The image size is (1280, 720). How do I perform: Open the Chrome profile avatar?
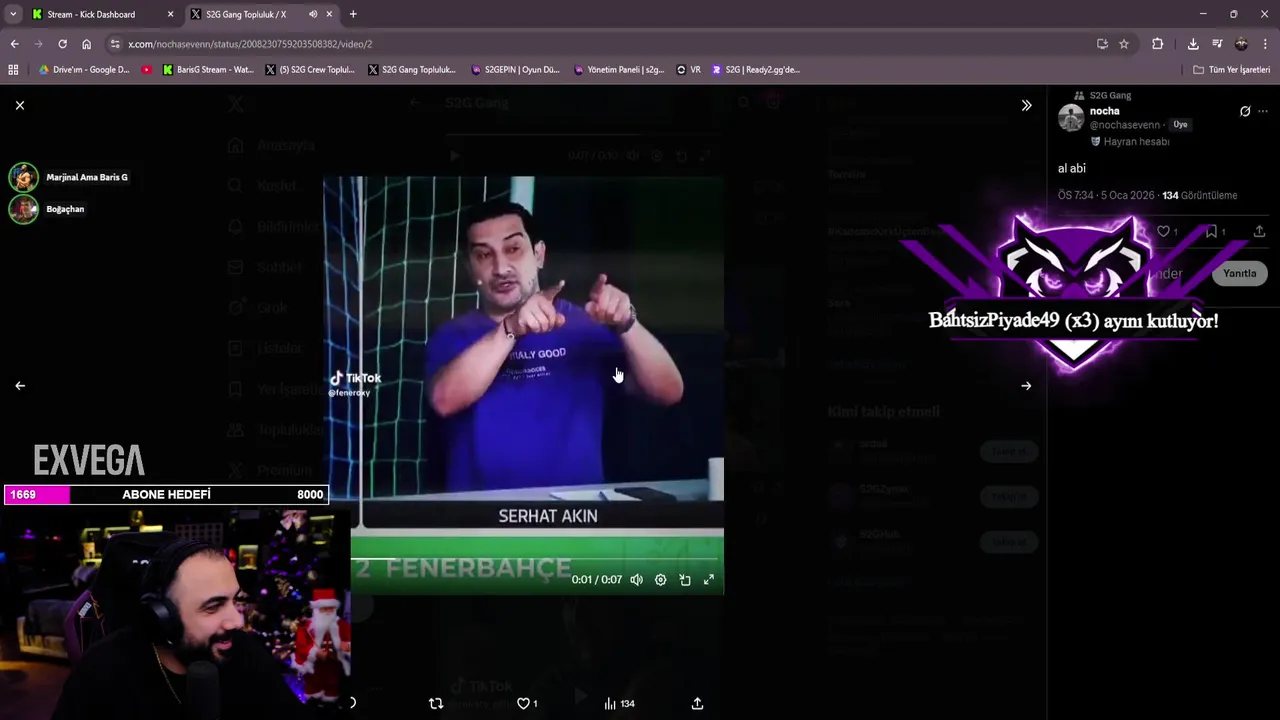(x=1241, y=44)
